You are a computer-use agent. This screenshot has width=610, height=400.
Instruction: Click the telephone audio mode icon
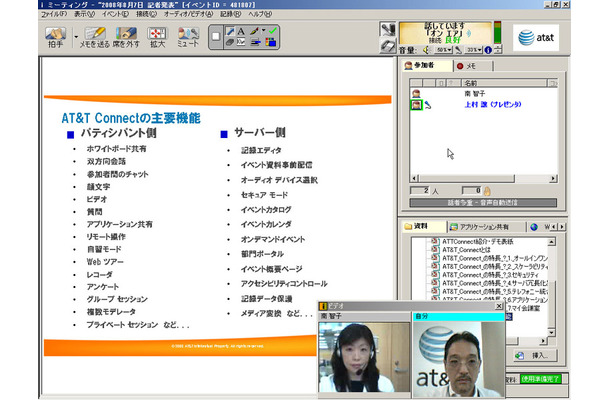(387, 46)
